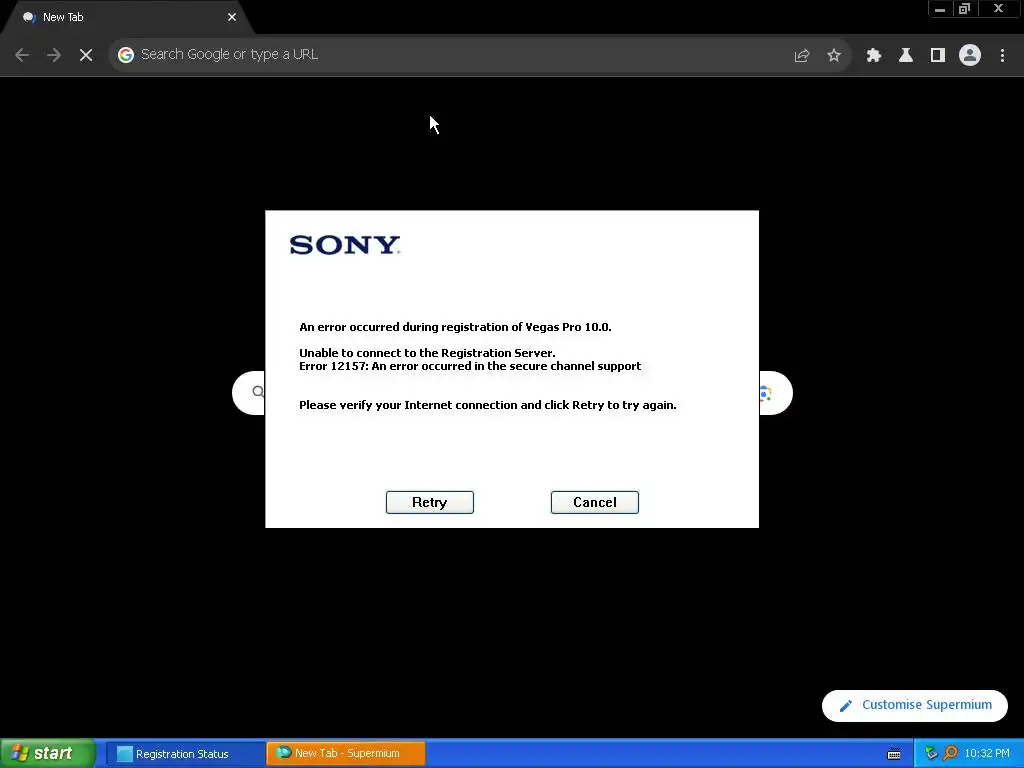The width and height of the screenshot is (1024, 768).
Task: Switch to Registration Status taskbar item
Action: [x=185, y=754]
